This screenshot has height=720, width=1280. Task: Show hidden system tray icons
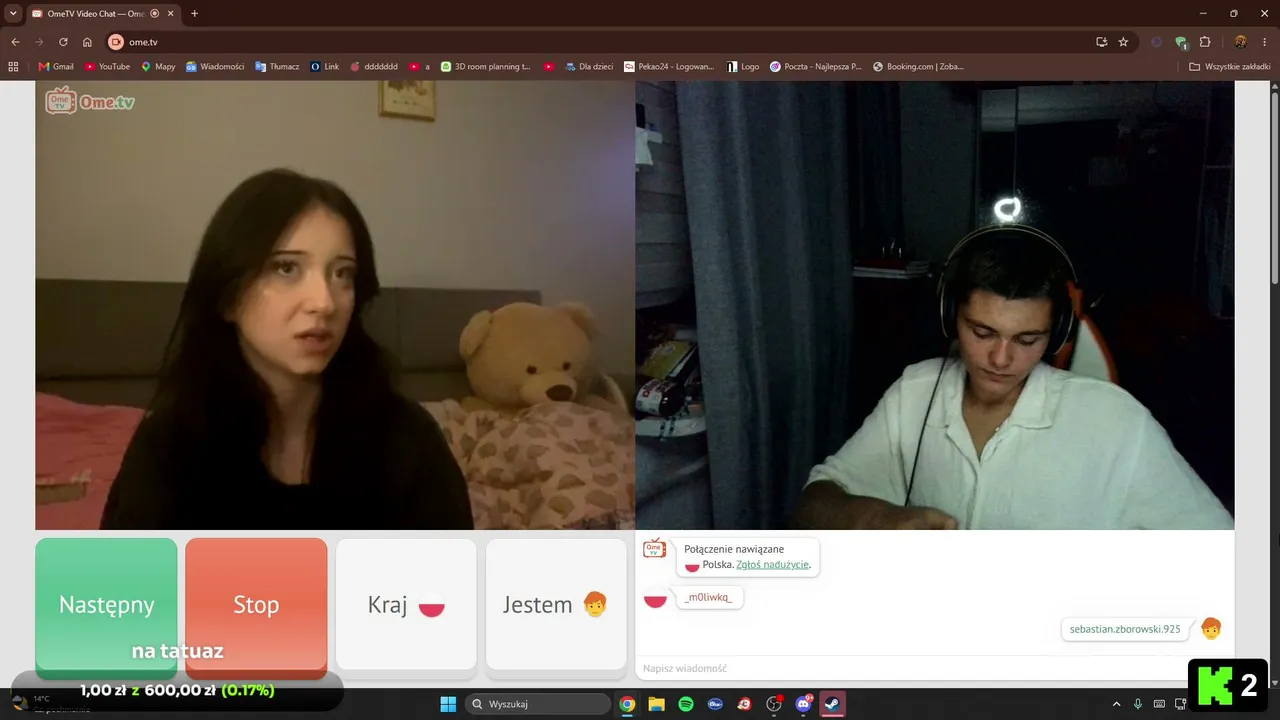pyautogui.click(x=1117, y=704)
